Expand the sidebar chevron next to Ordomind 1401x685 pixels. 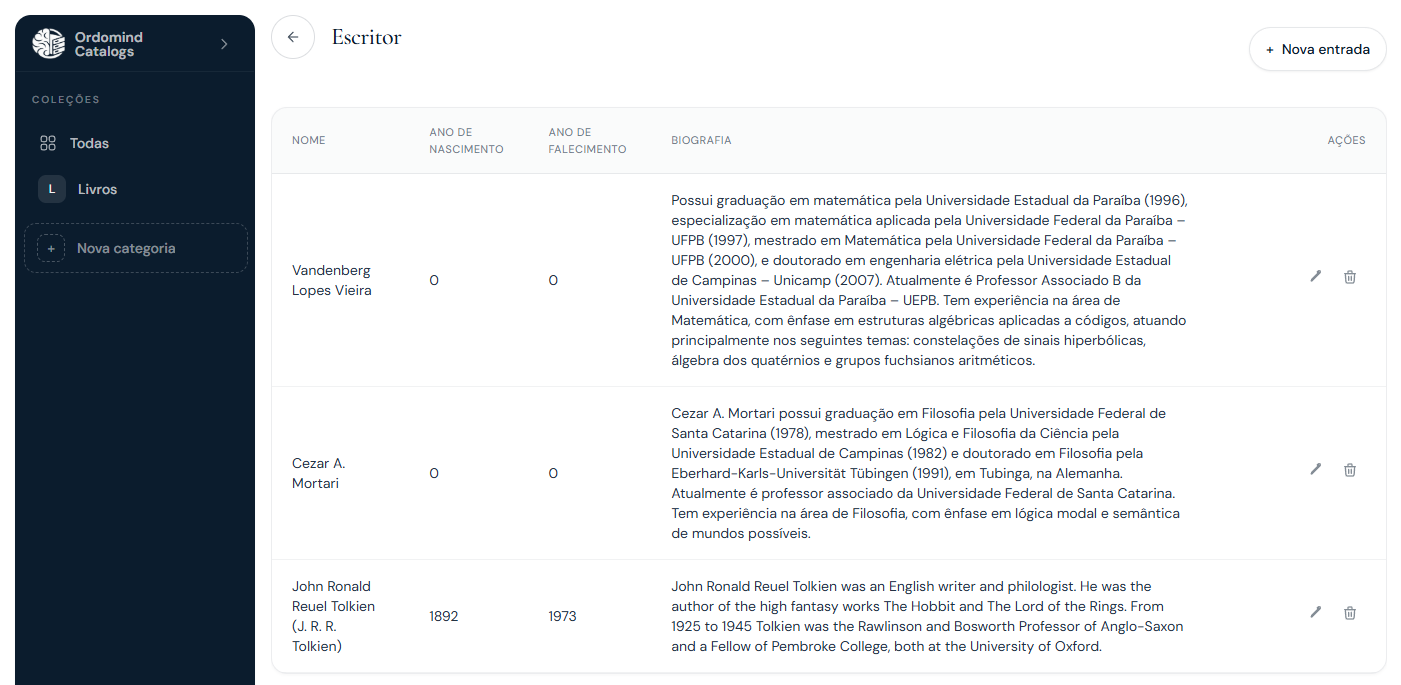224,44
